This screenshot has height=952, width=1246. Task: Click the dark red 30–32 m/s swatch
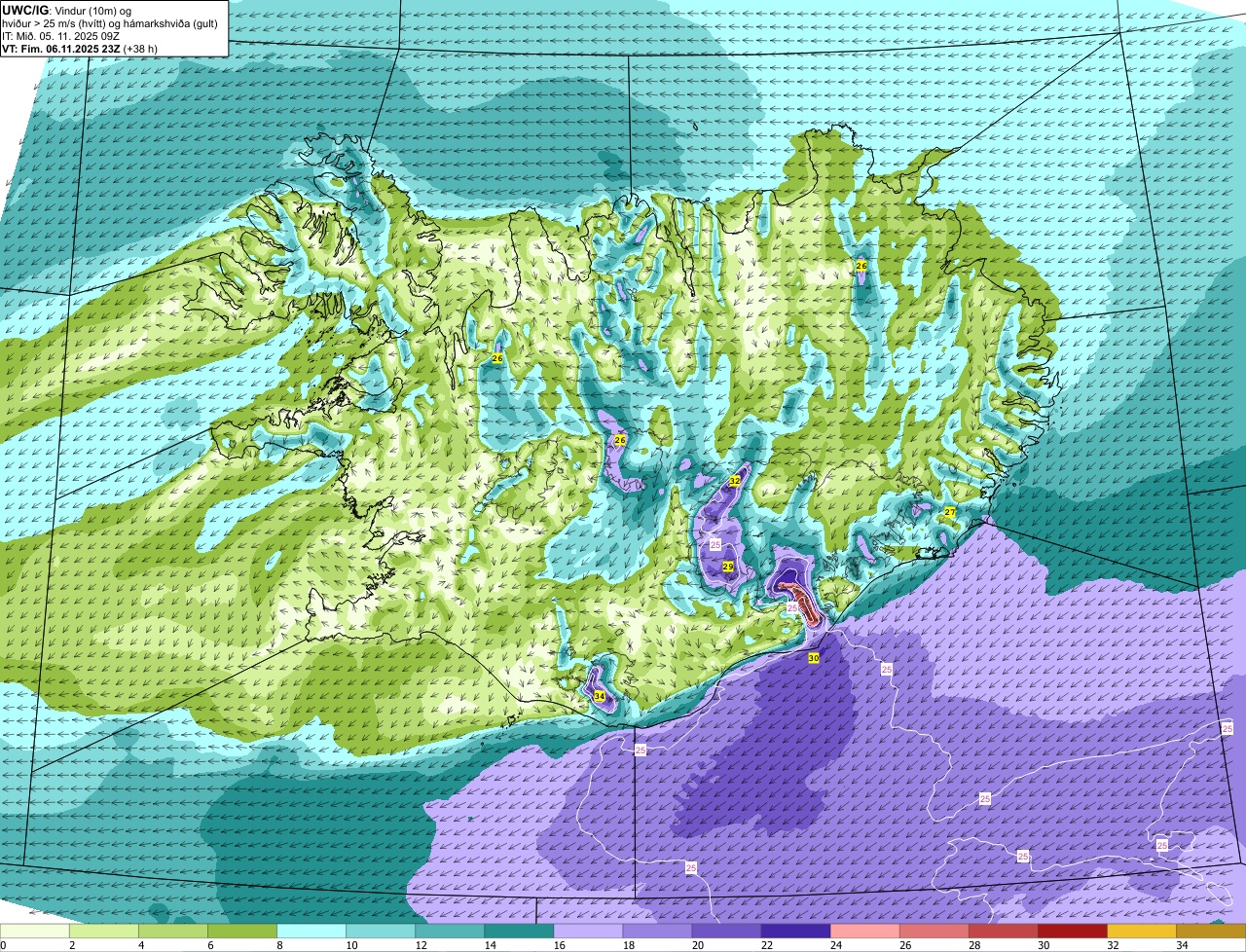1072,932
